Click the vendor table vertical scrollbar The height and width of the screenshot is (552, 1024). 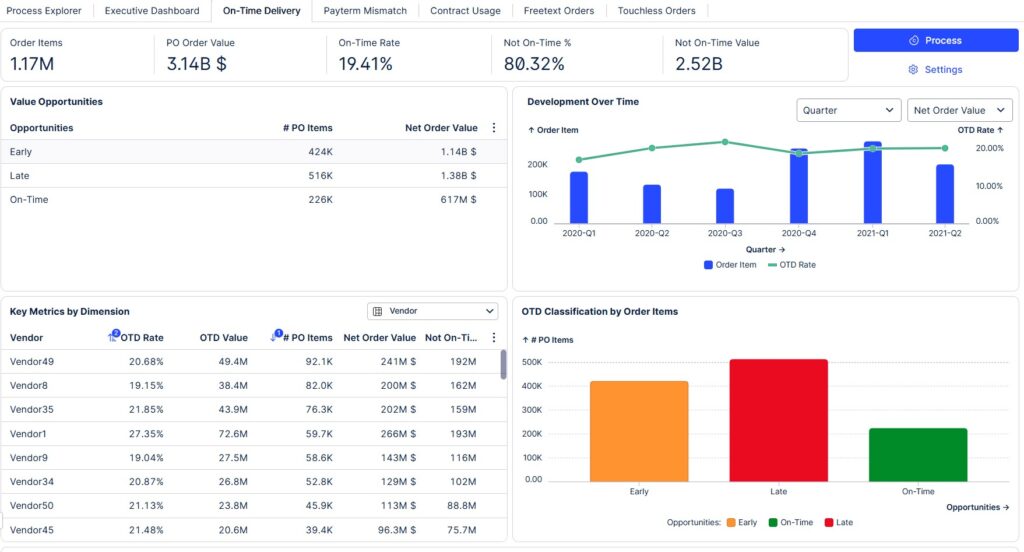[x=503, y=365]
